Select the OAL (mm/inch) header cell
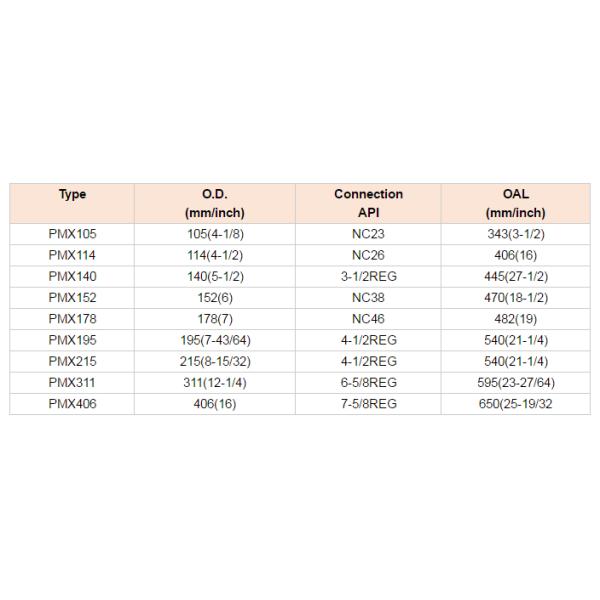 (515, 203)
